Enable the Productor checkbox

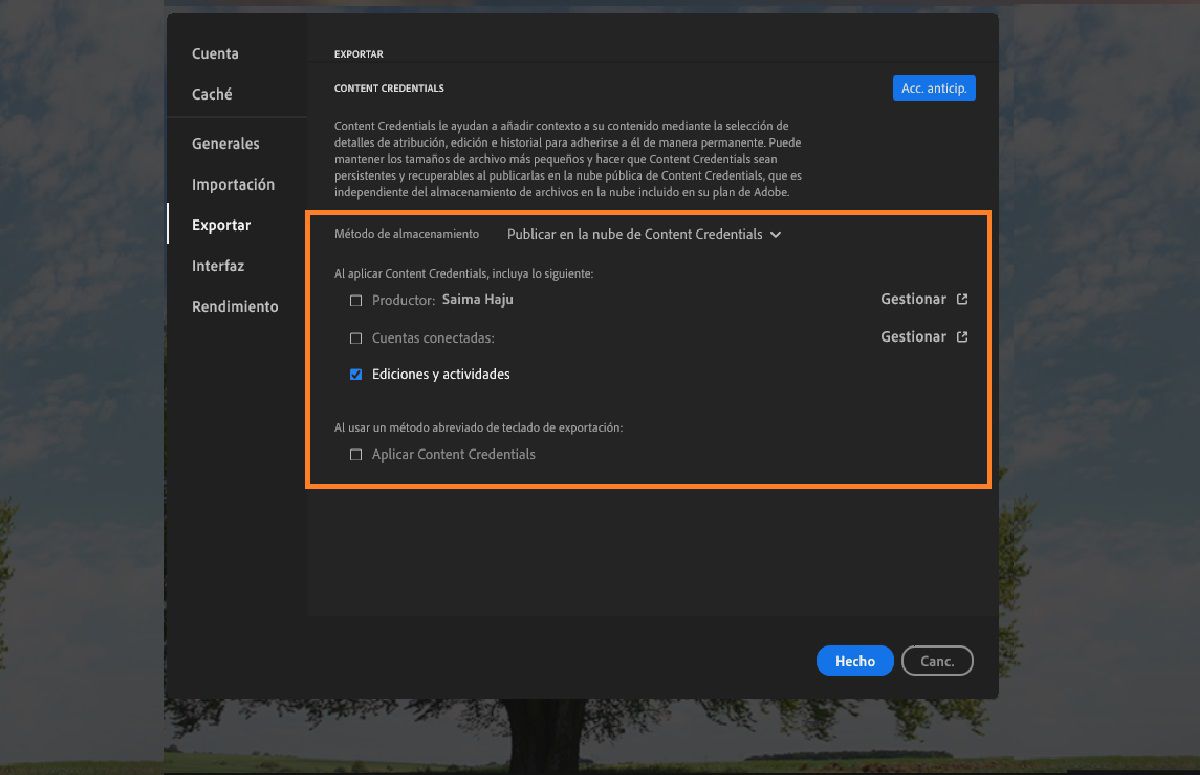[356, 300]
